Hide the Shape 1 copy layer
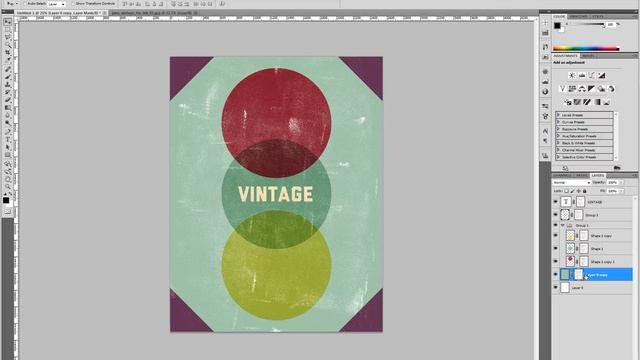This screenshot has height=360, width=640. pyautogui.click(x=556, y=236)
